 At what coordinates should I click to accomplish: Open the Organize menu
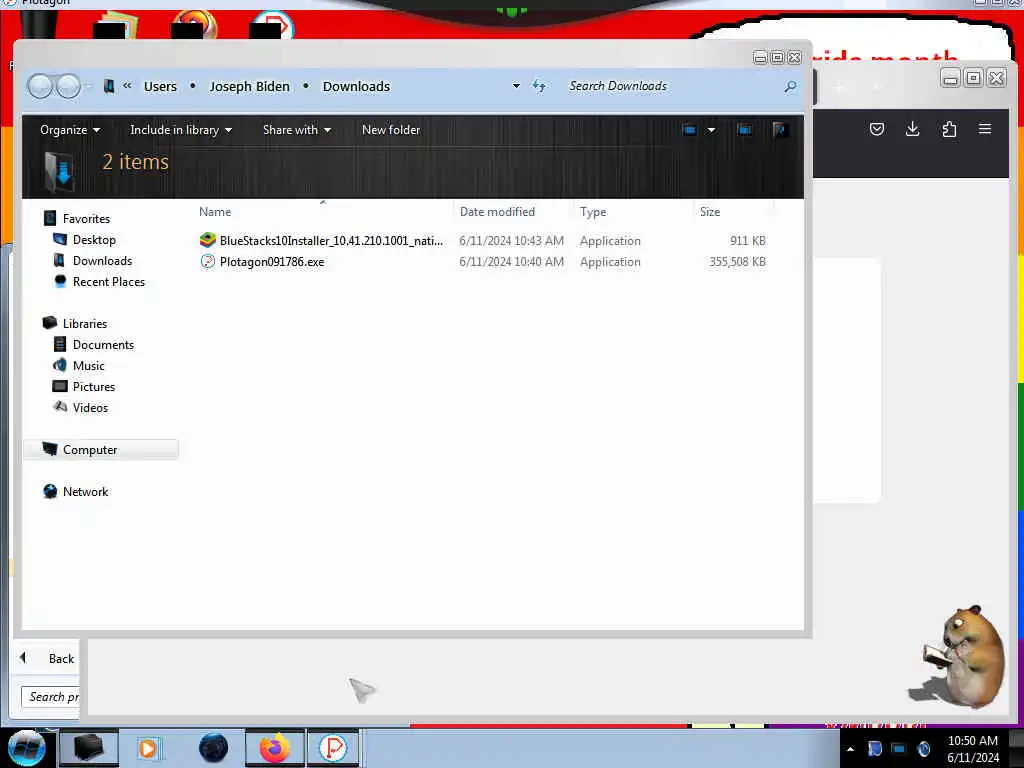tap(70, 130)
